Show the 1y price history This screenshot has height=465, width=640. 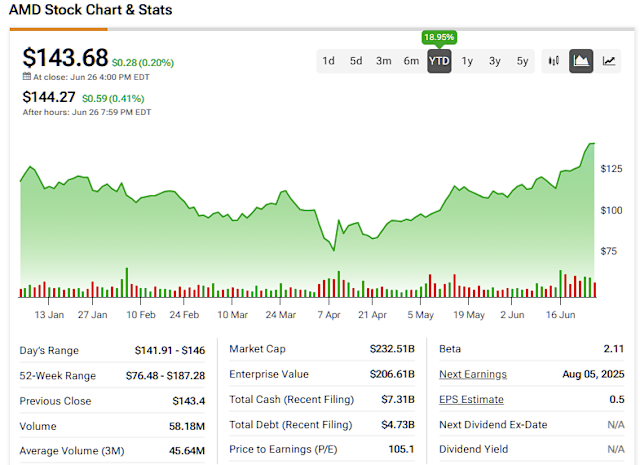(467, 61)
